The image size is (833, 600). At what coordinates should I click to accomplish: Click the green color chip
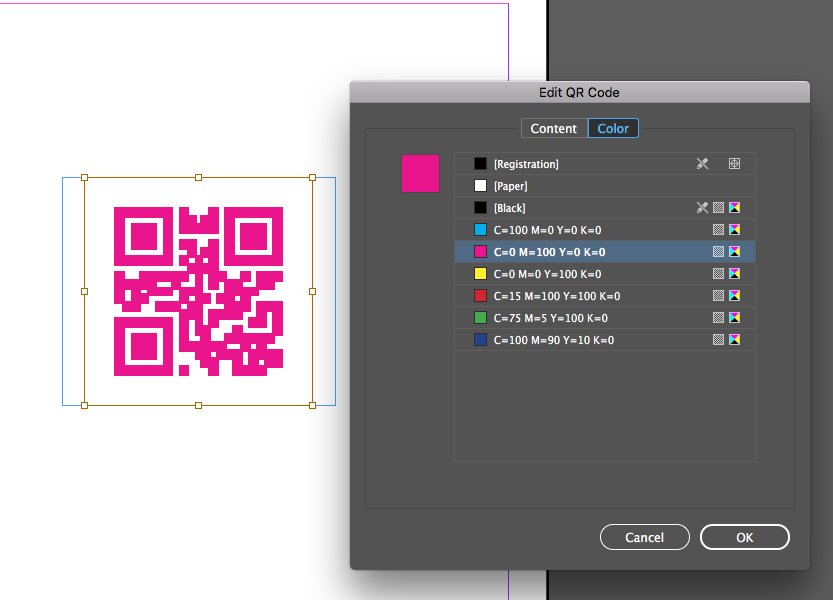480,318
